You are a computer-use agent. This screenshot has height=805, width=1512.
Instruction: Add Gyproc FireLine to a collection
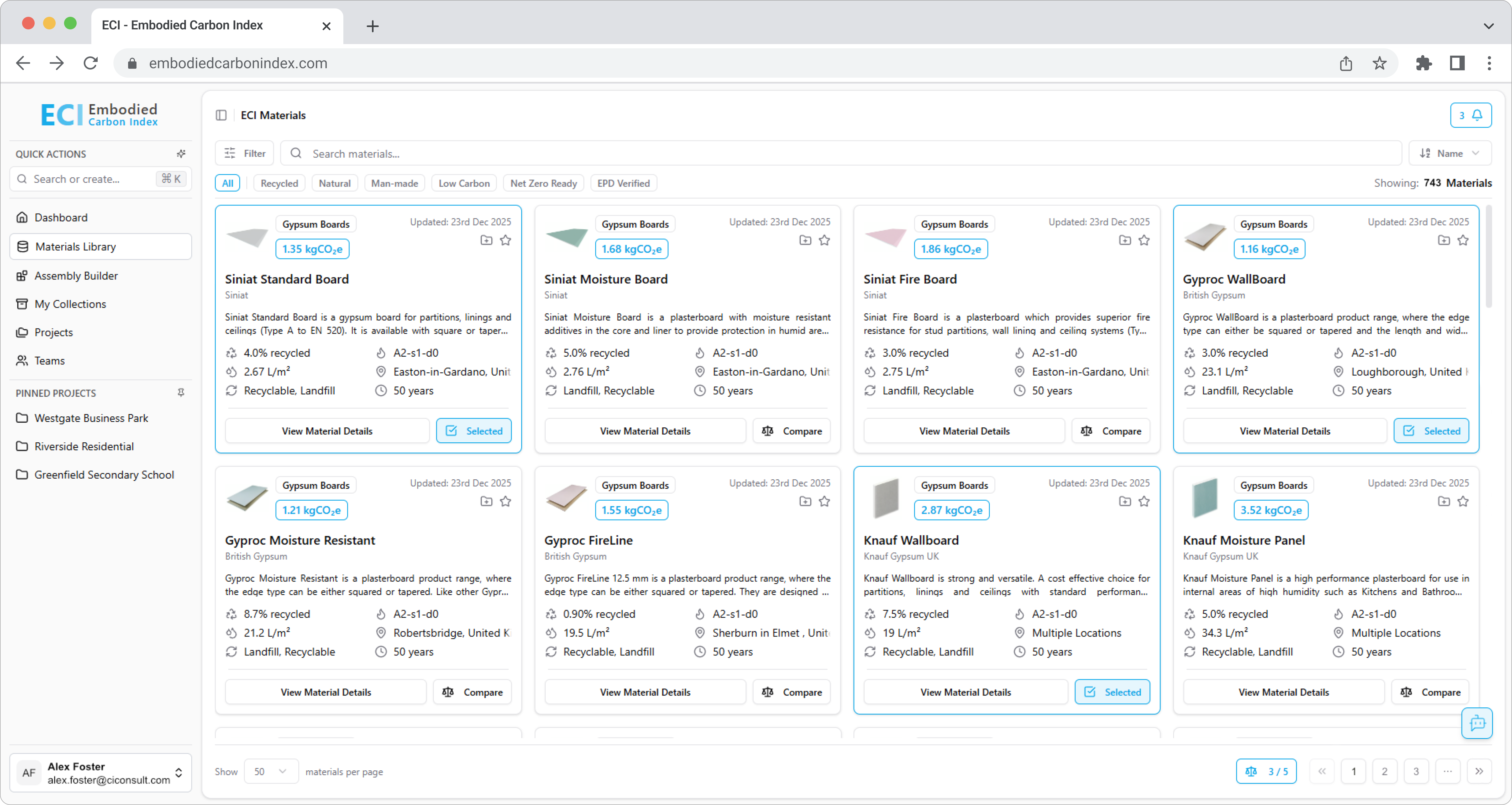[x=805, y=501]
